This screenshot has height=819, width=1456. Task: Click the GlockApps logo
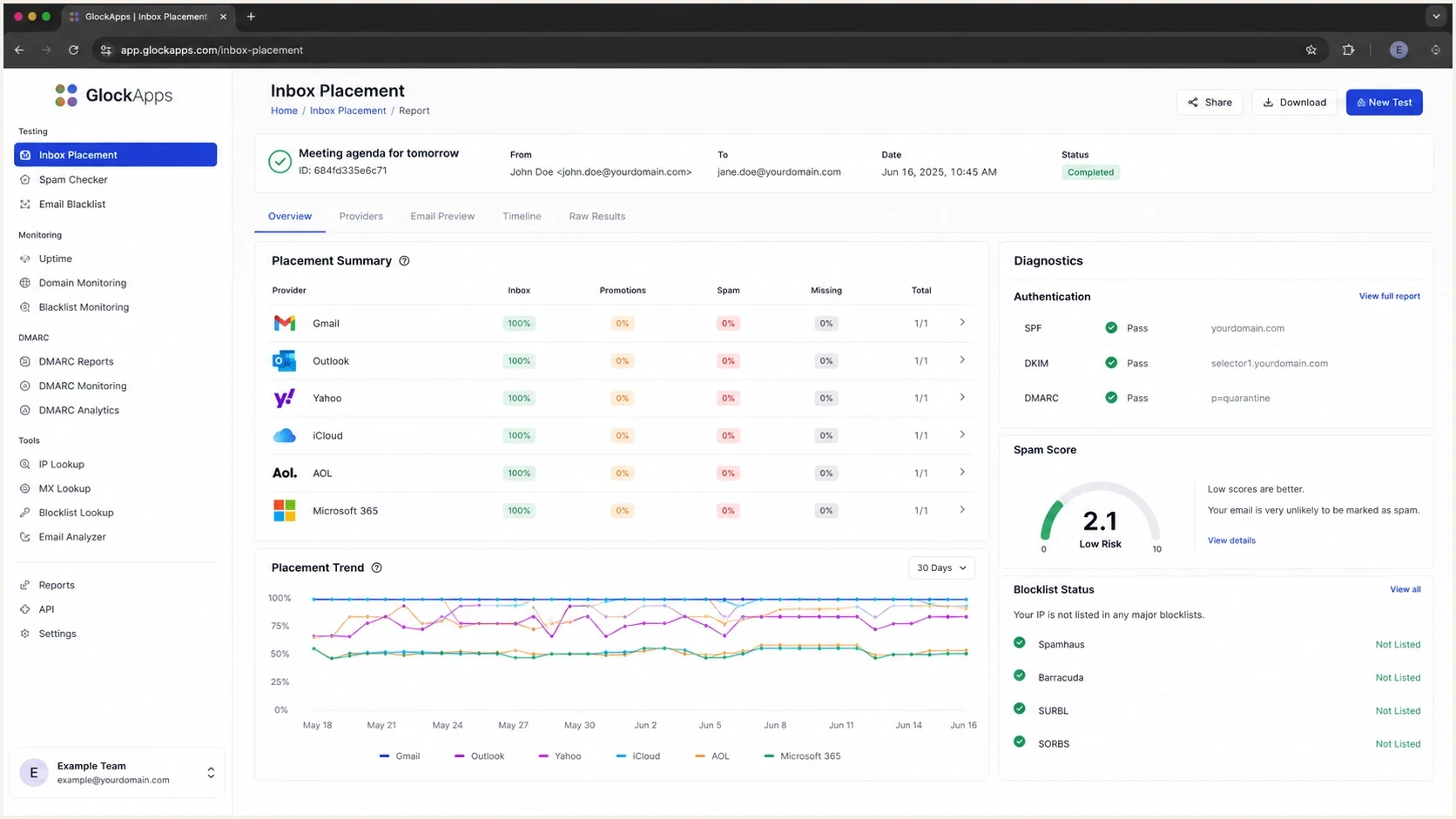click(x=114, y=95)
